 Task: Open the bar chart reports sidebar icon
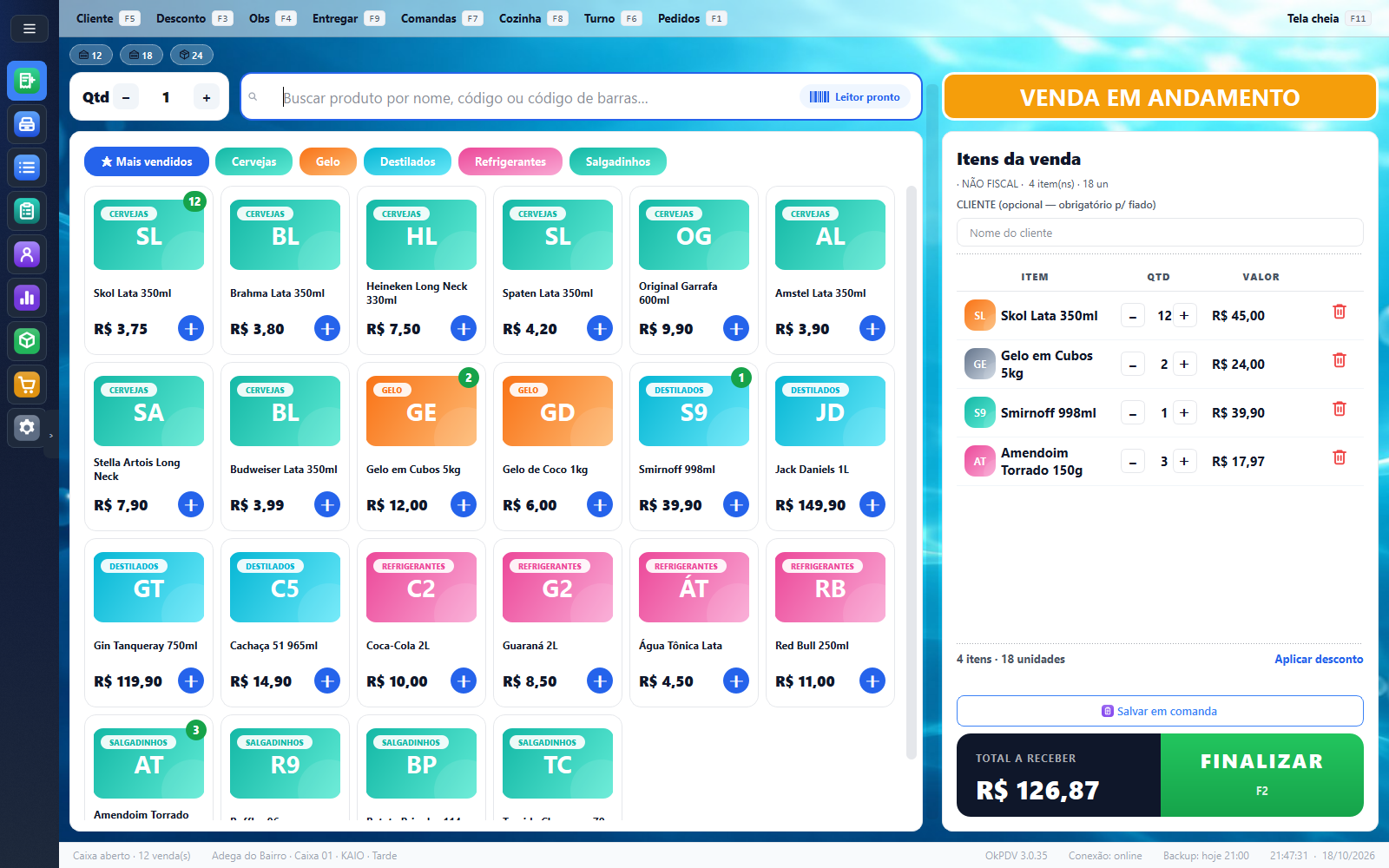27,298
